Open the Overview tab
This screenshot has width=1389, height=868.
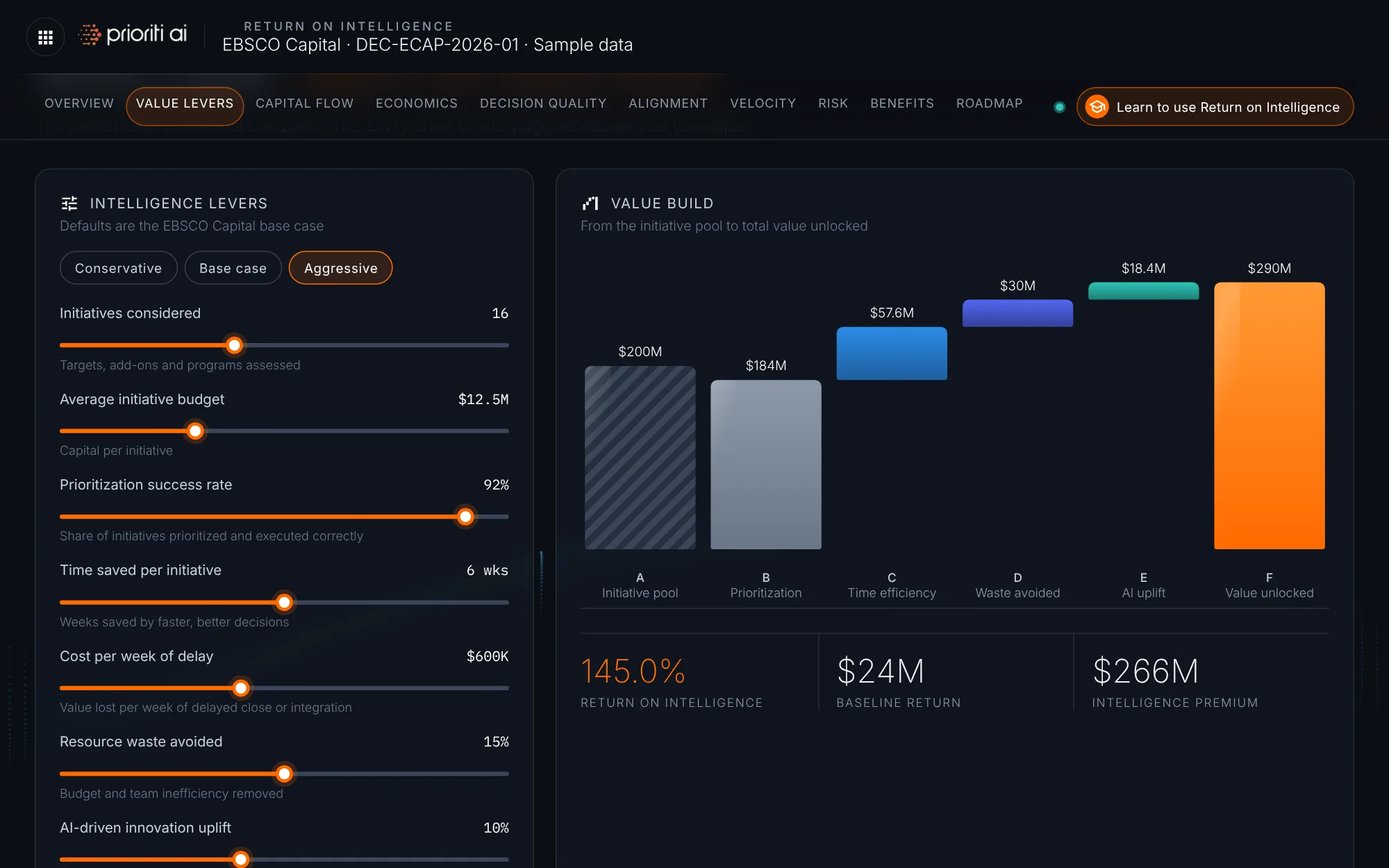pos(79,103)
